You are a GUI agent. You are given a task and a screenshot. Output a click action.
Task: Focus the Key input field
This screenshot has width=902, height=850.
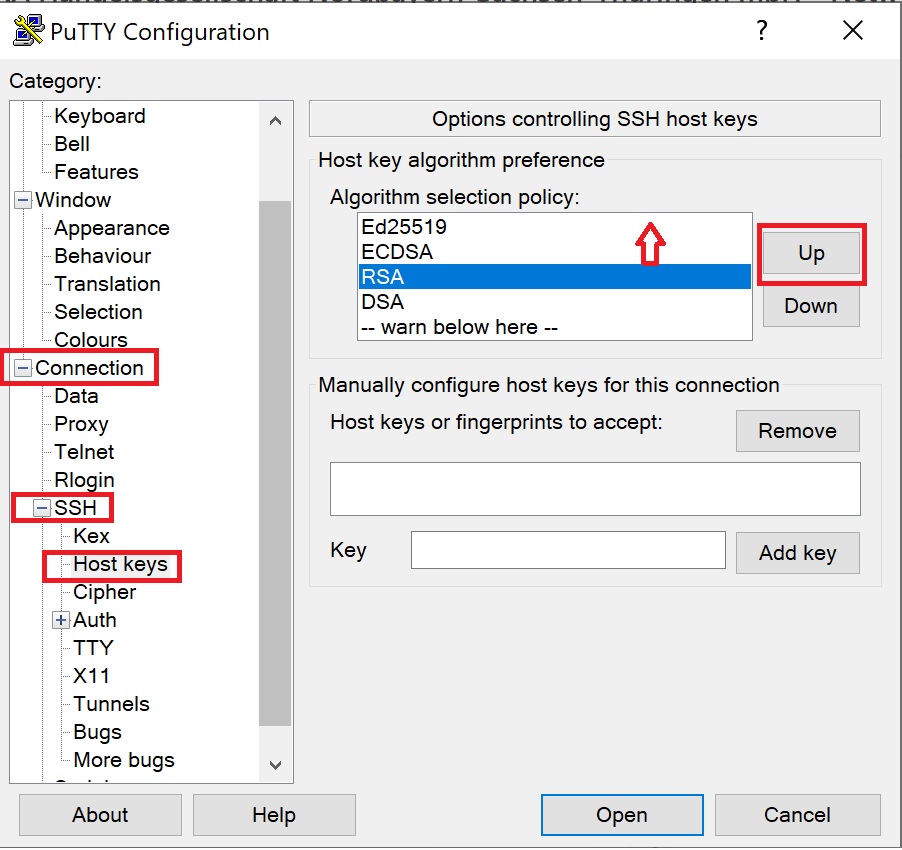point(568,550)
